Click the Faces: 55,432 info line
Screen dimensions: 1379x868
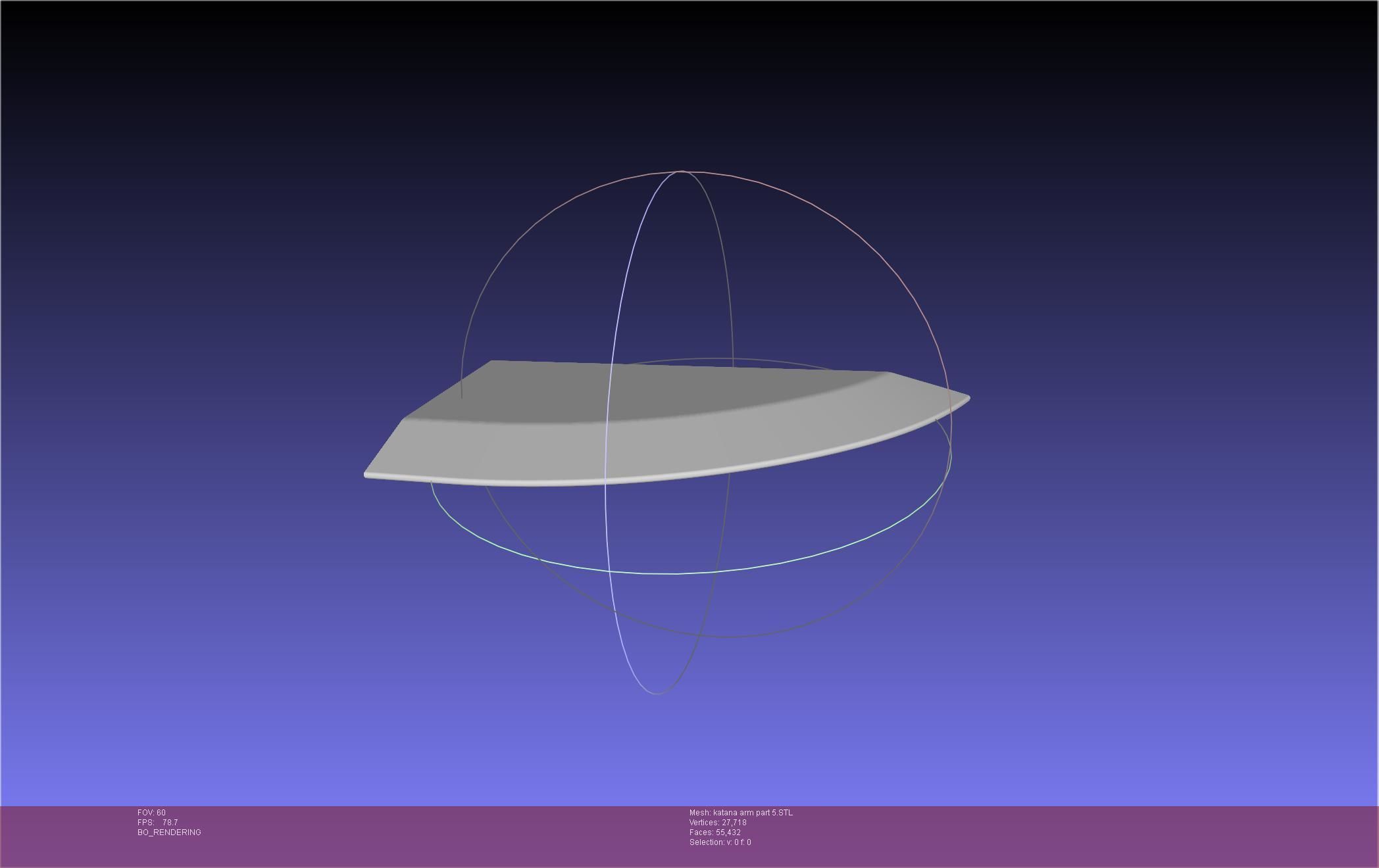(x=715, y=832)
